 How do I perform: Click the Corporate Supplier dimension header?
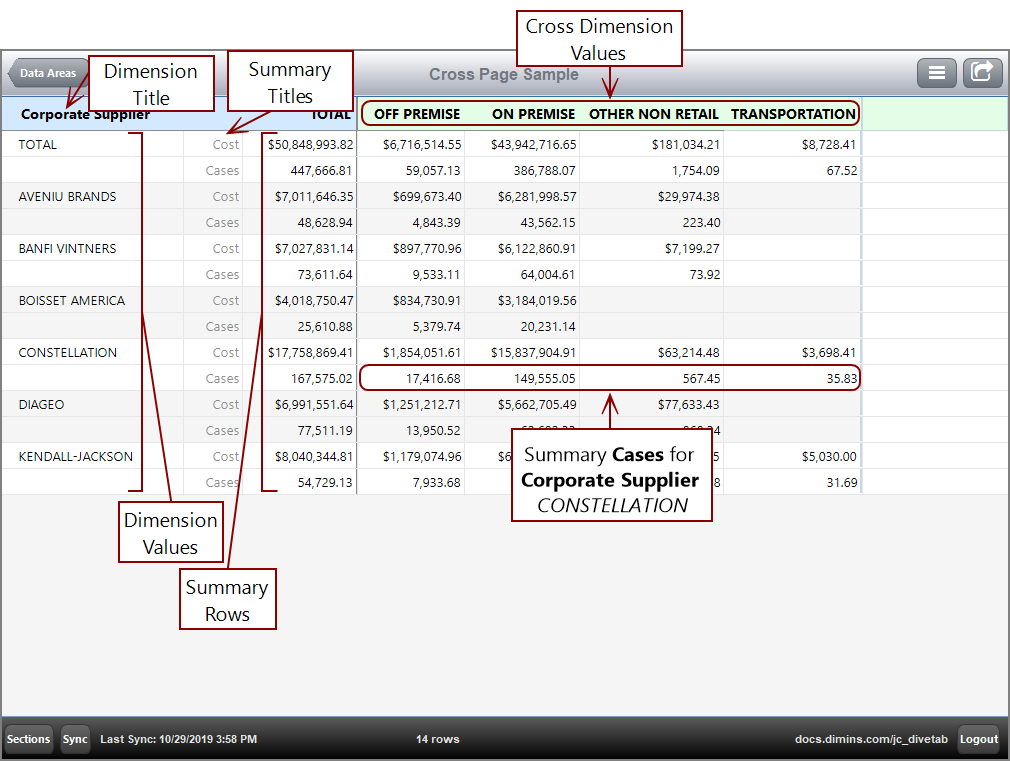point(85,114)
